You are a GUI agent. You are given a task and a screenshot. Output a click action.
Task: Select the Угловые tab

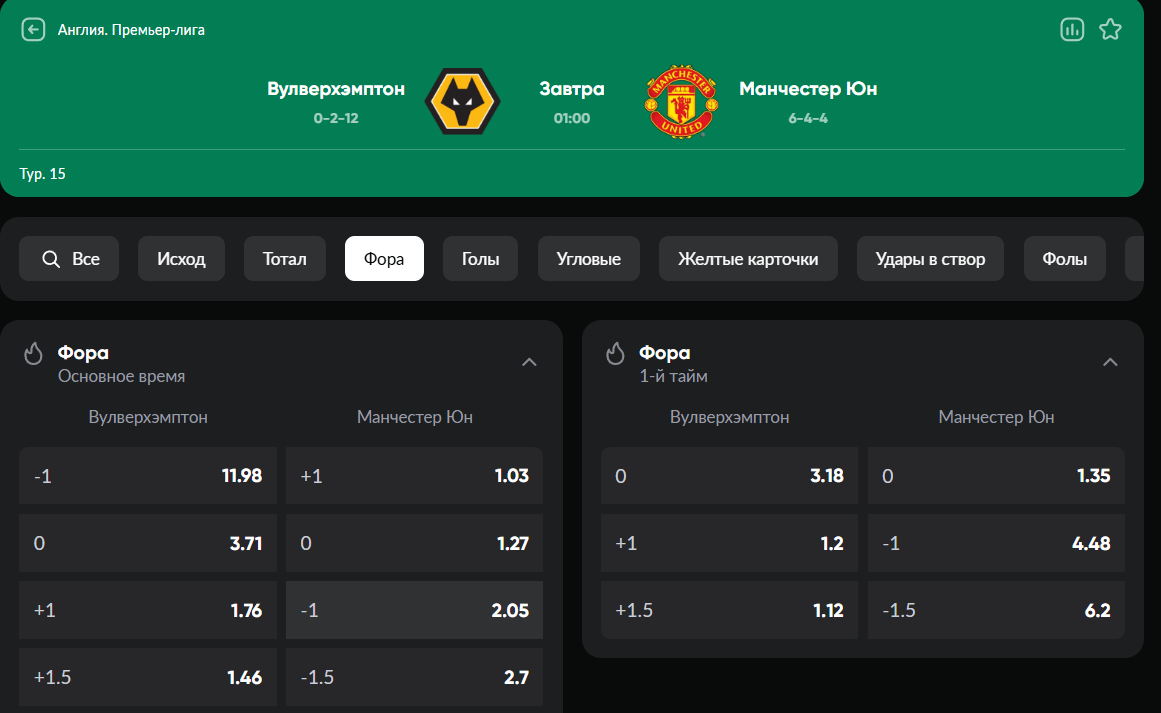tap(588, 259)
